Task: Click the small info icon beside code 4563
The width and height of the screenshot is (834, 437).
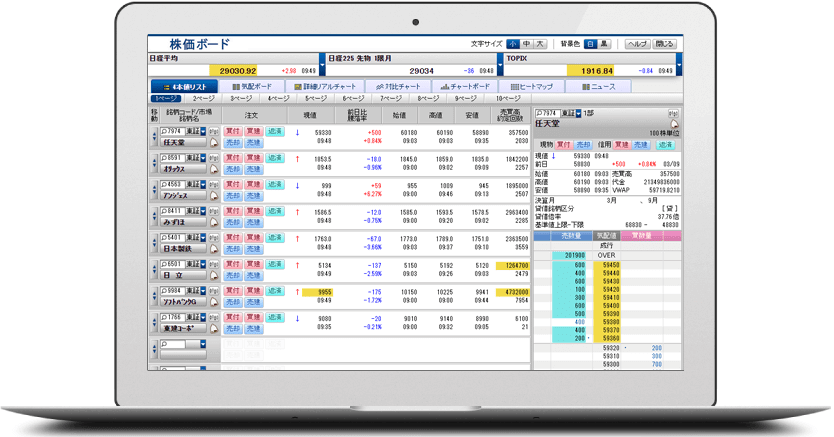Action: click(x=214, y=184)
